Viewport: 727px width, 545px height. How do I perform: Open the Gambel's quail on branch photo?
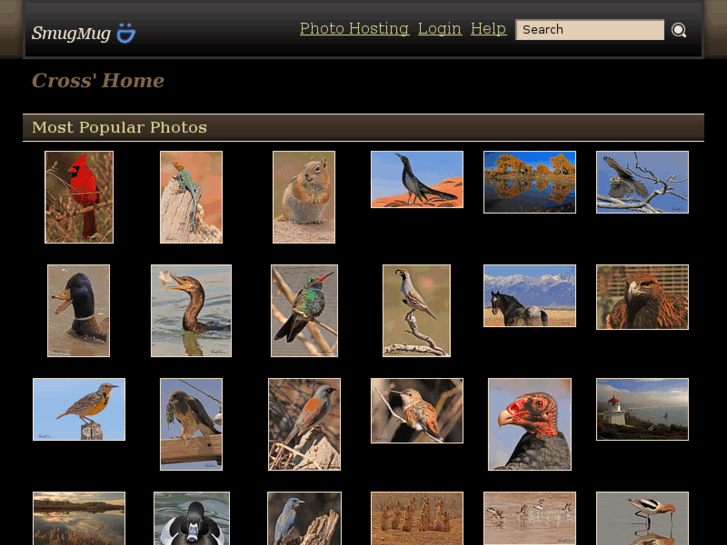click(416, 311)
